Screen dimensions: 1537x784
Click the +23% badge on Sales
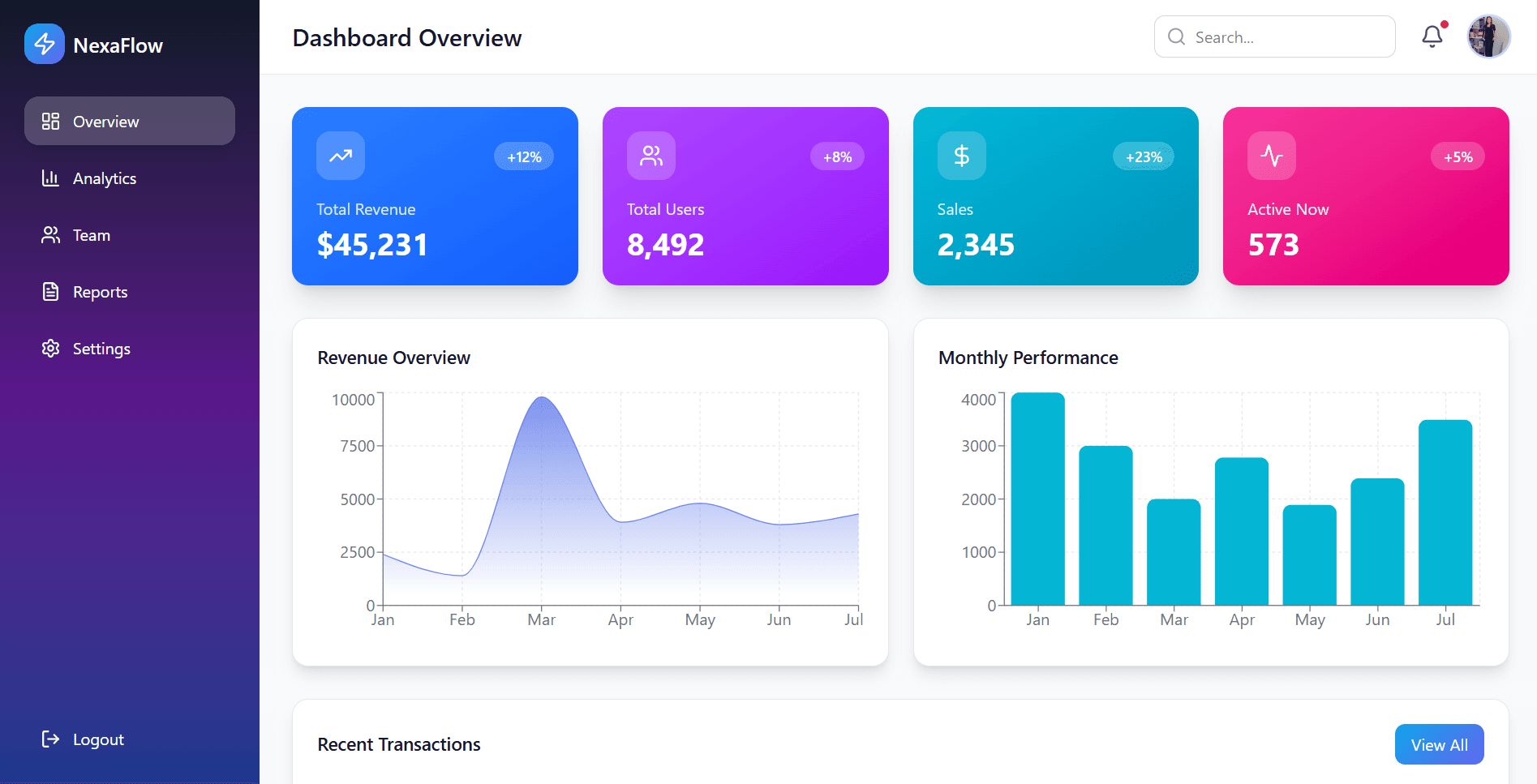coord(1144,156)
